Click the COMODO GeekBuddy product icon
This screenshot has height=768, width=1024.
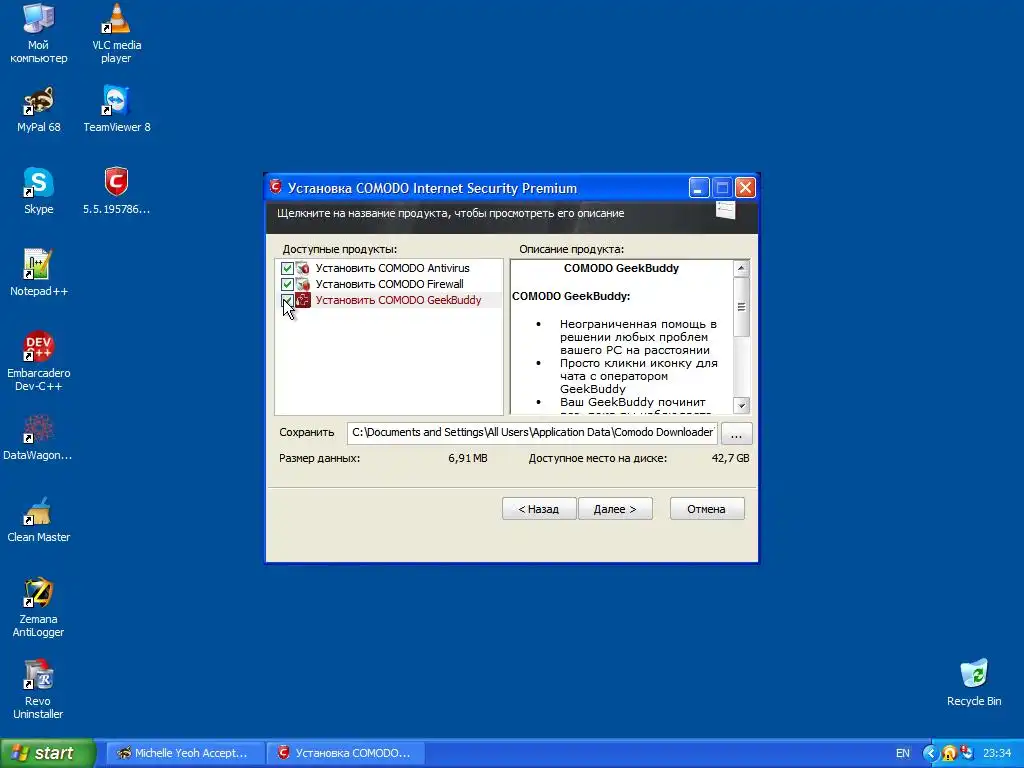302,300
